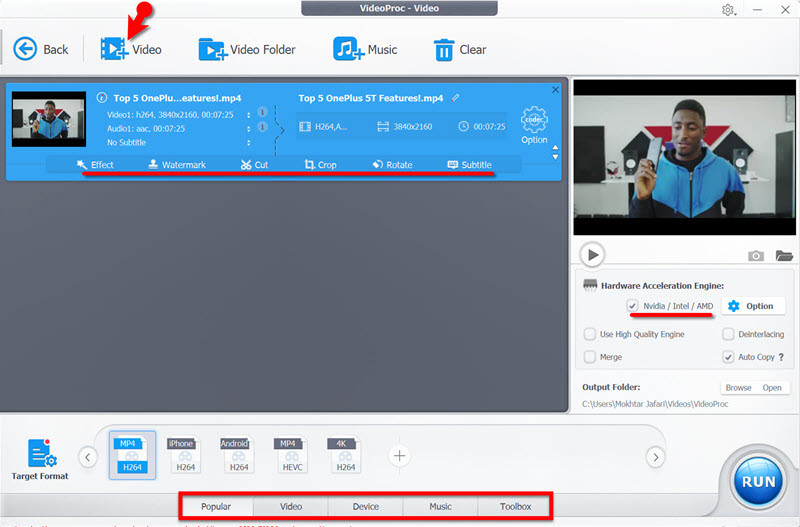Viewport: 800px width, 527px height.
Task: Toggle Nvidia / Intel / AMD hardware acceleration
Action: point(633,306)
